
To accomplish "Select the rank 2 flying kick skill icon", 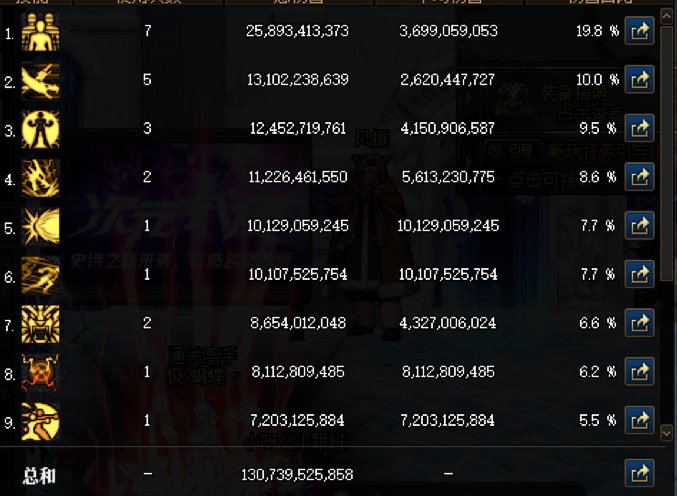I will (41, 81).
